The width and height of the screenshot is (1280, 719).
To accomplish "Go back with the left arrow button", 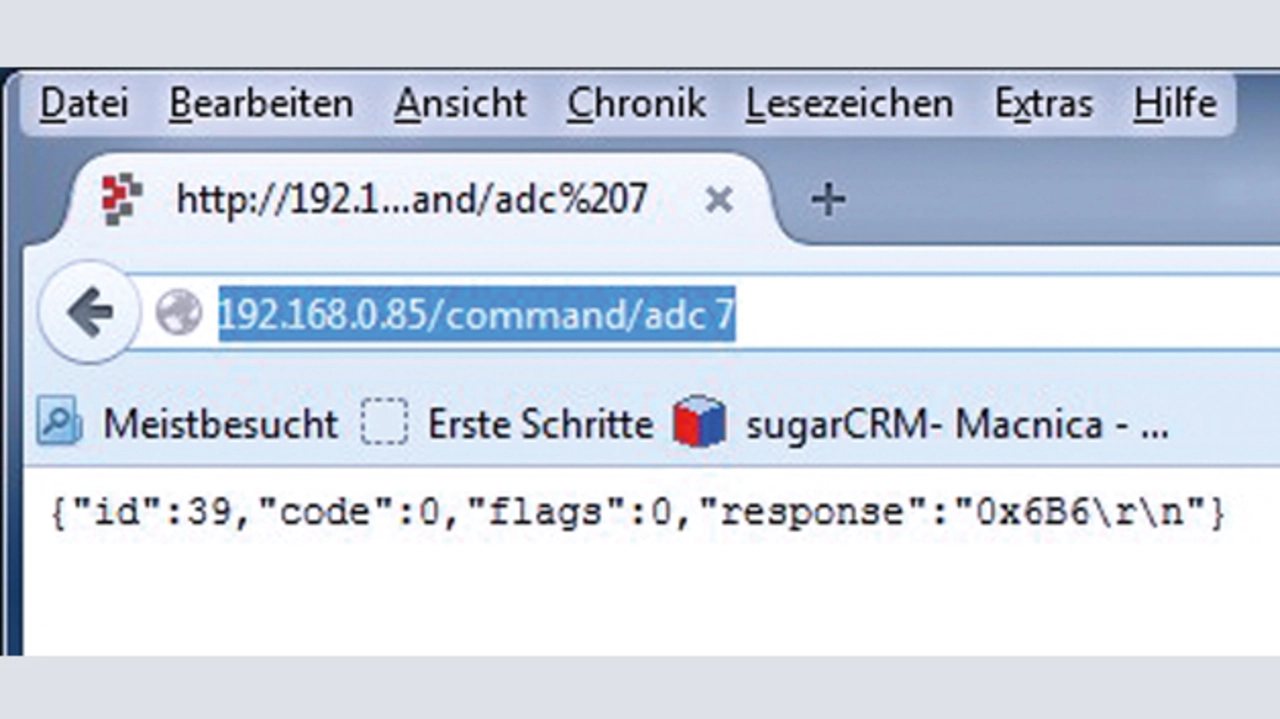I will coord(90,314).
